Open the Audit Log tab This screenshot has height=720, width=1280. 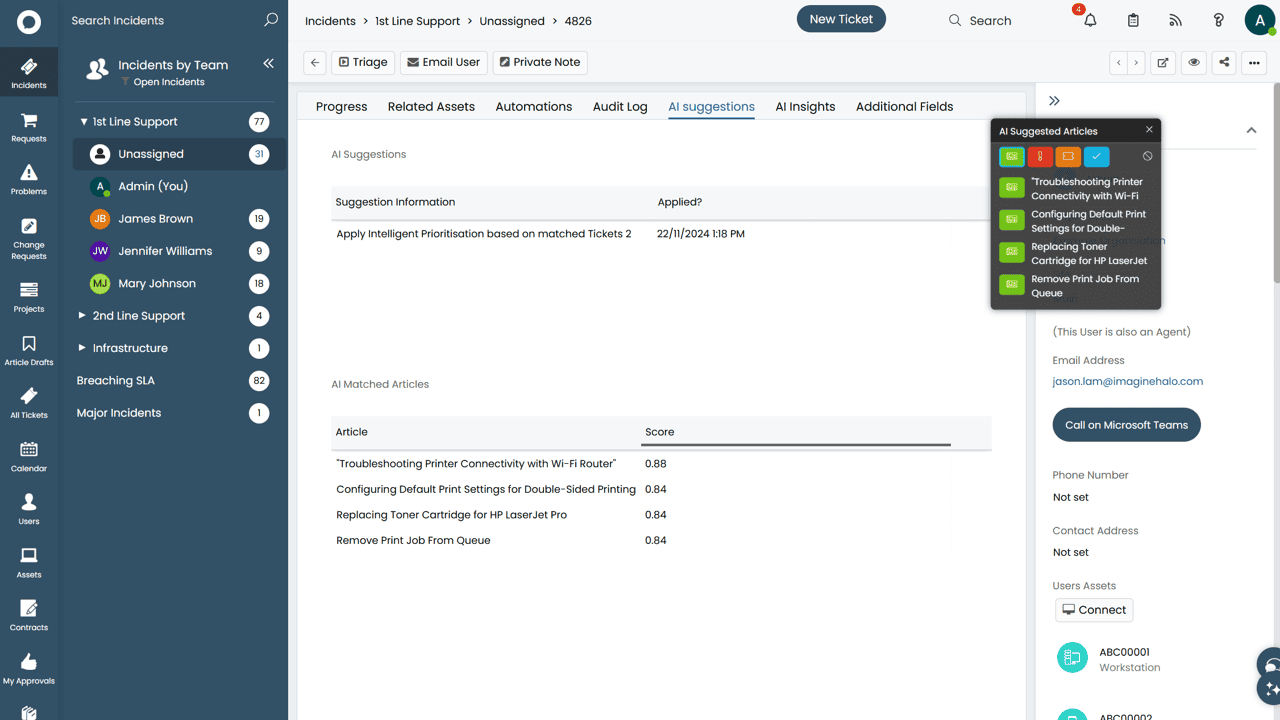point(620,106)
